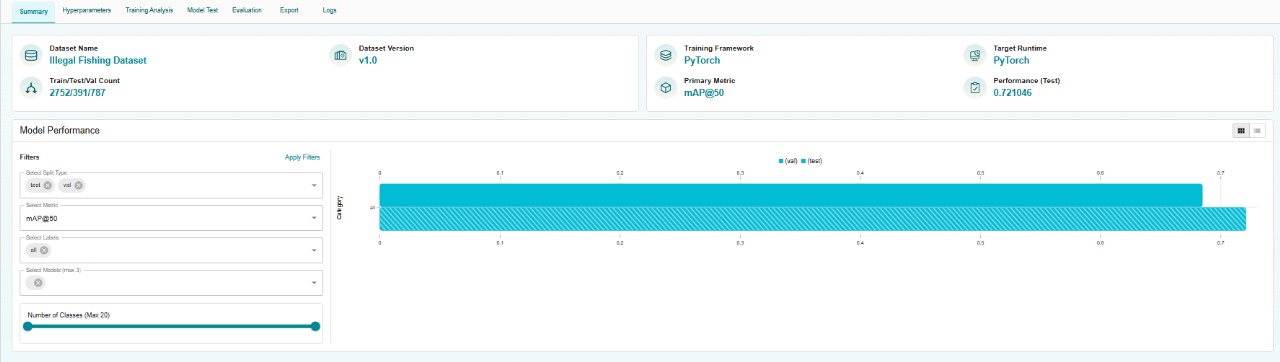This screenshot has height=362, width=1280.
Task: Click the right handle of Number of Classes slider
Action: coord(315,326)
